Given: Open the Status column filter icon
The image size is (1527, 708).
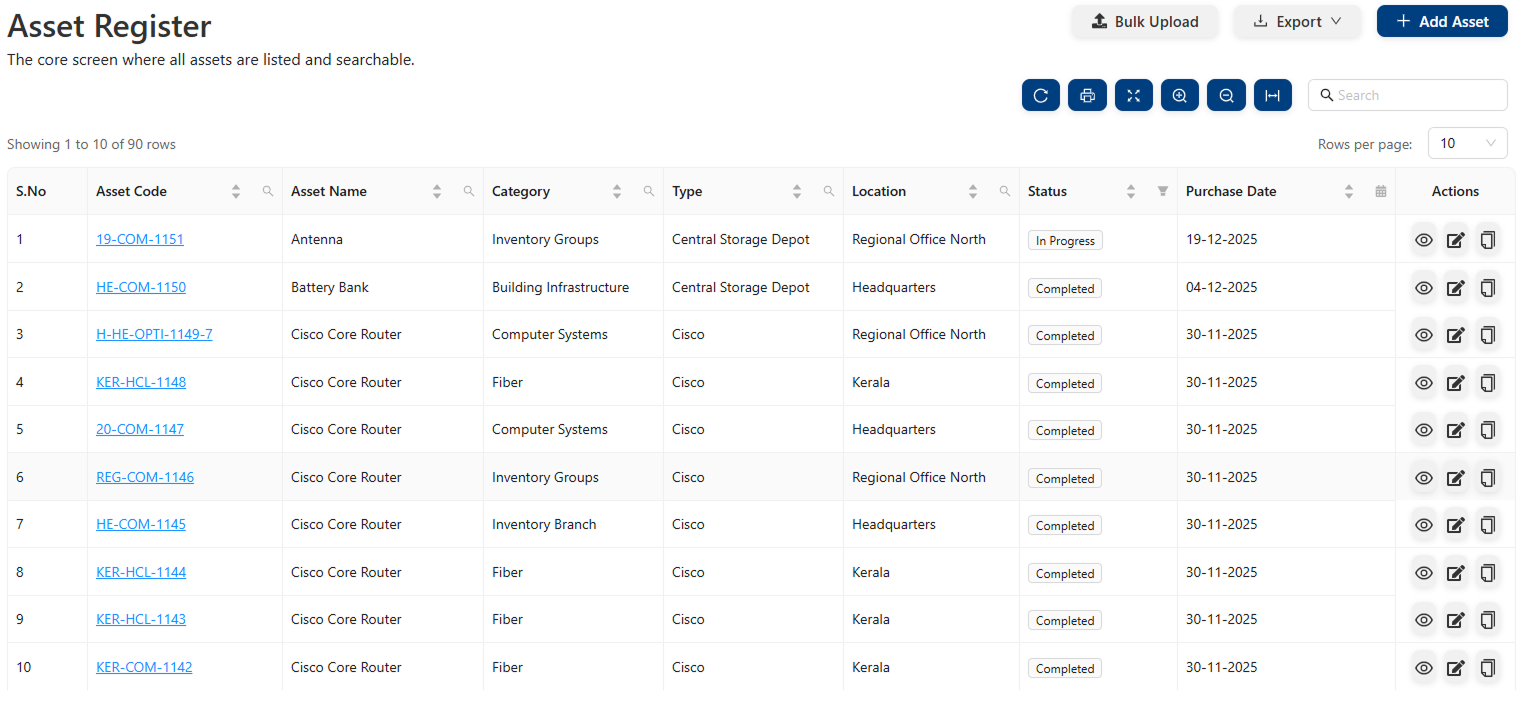Looking at the screenshot, I should point(1162,191).
